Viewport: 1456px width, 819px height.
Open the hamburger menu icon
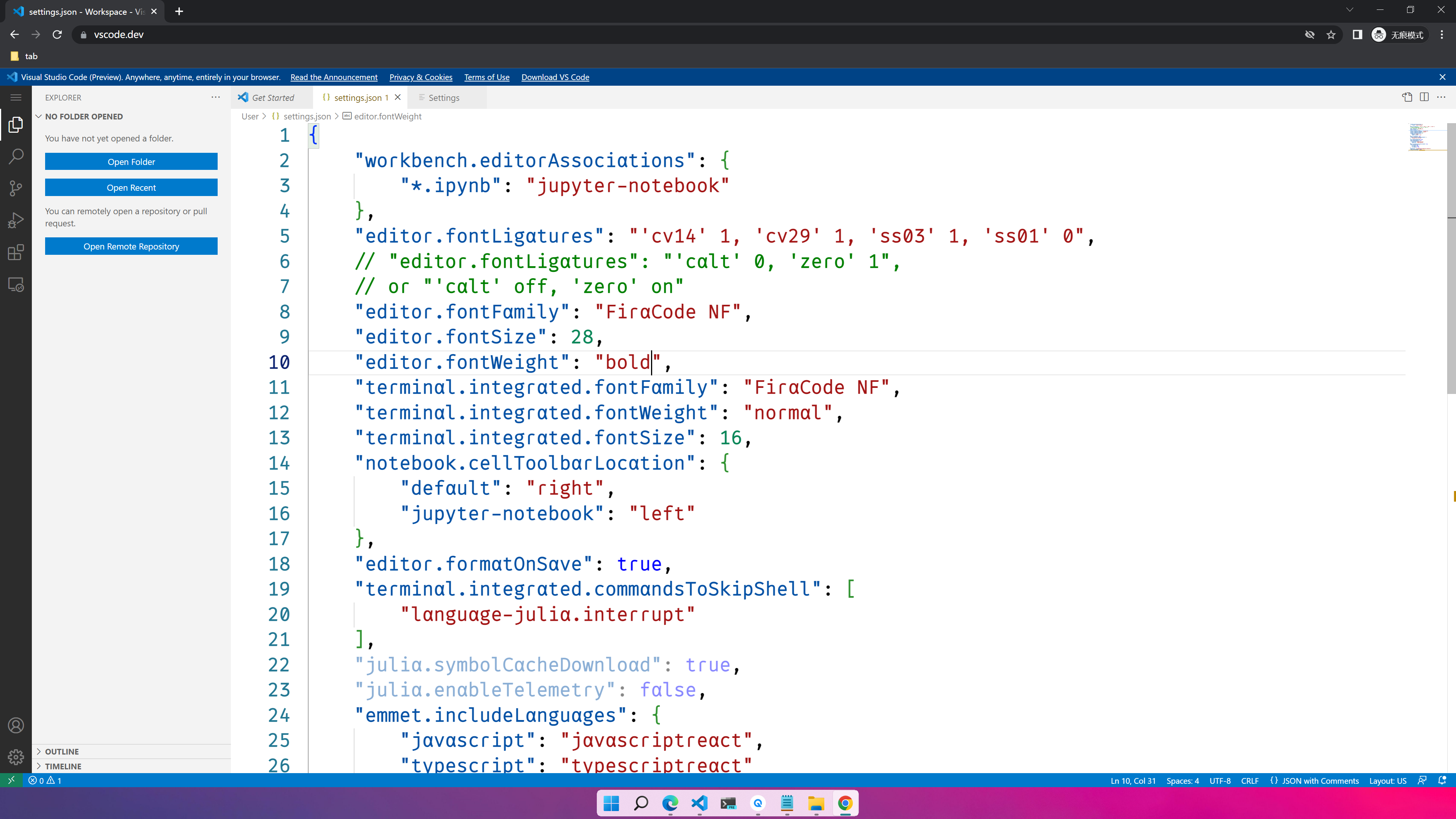pos(15,97)
